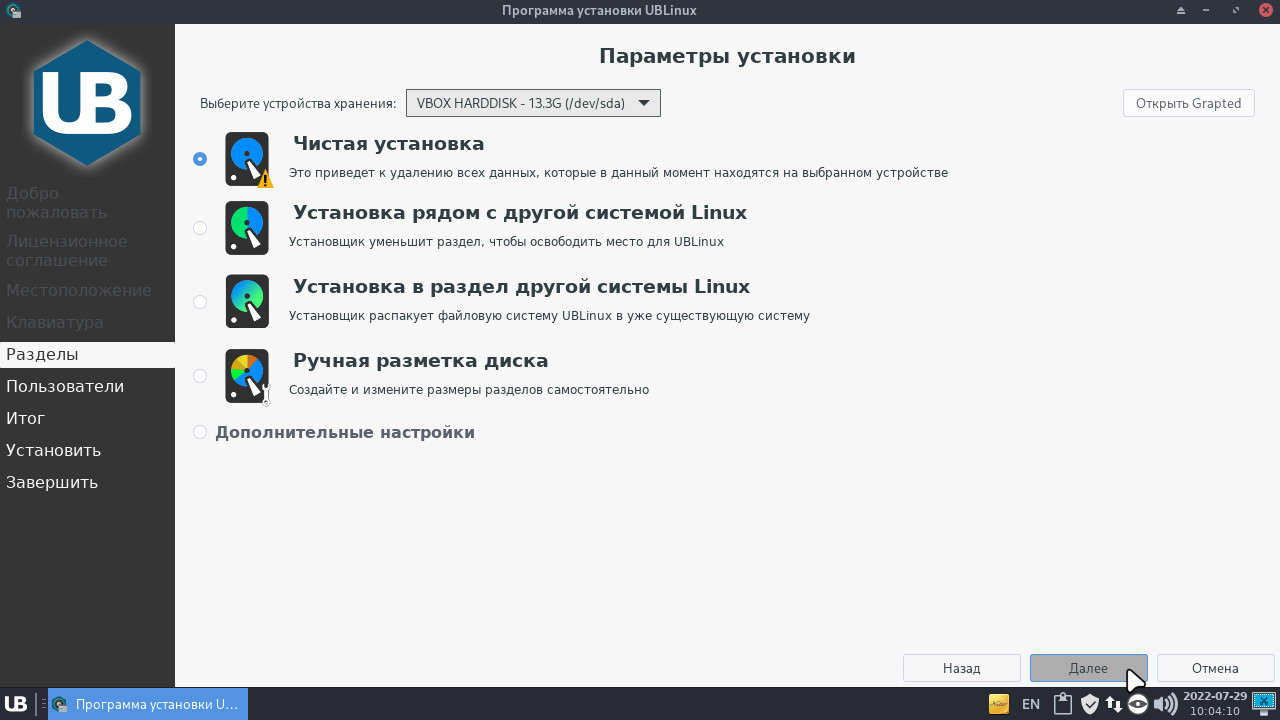Switch the EN keyboard layout indicator
The image size is (1280, 720).
click(x=1031, y=704)
